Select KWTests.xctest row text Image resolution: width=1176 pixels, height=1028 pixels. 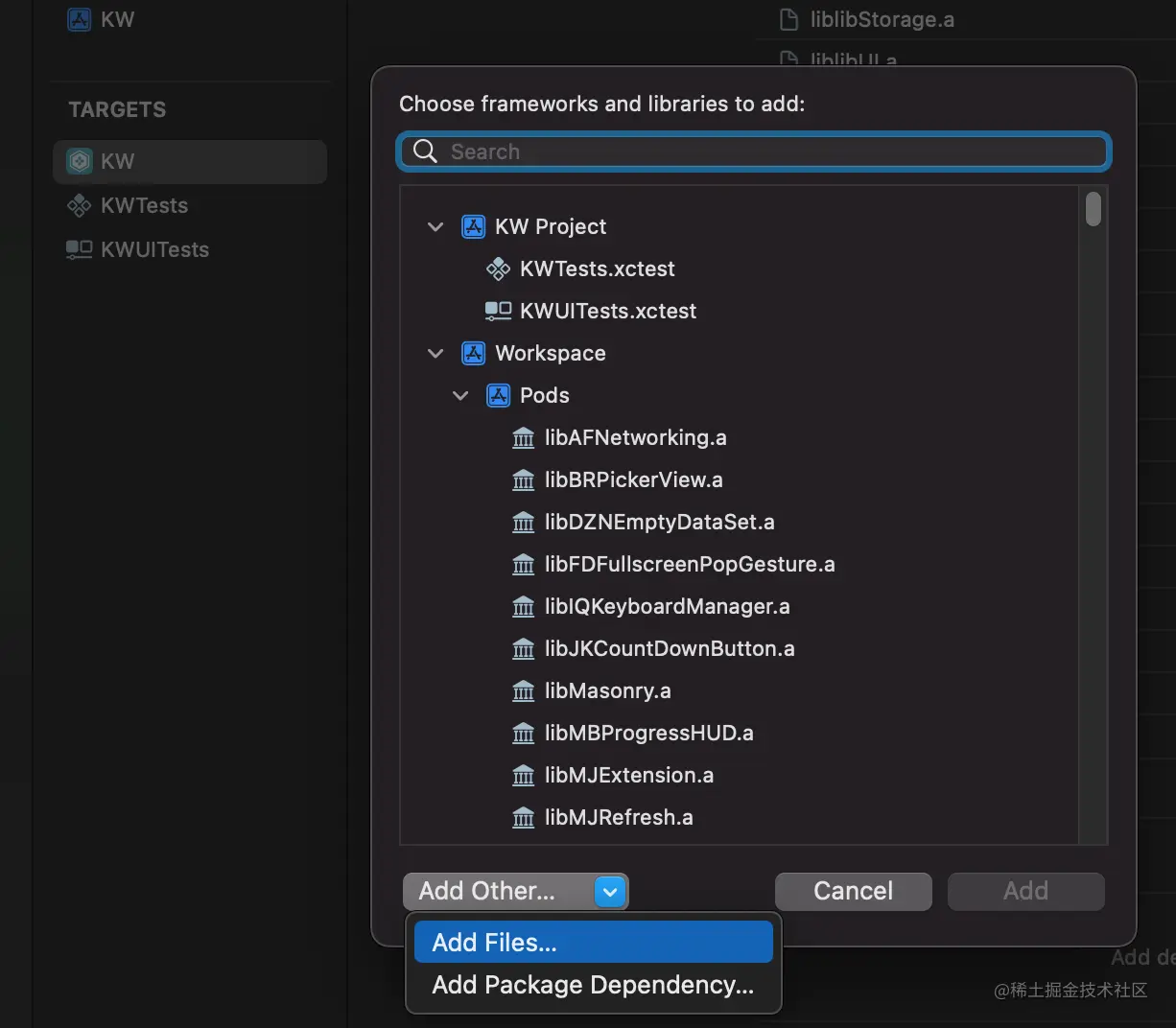[598, 269]
